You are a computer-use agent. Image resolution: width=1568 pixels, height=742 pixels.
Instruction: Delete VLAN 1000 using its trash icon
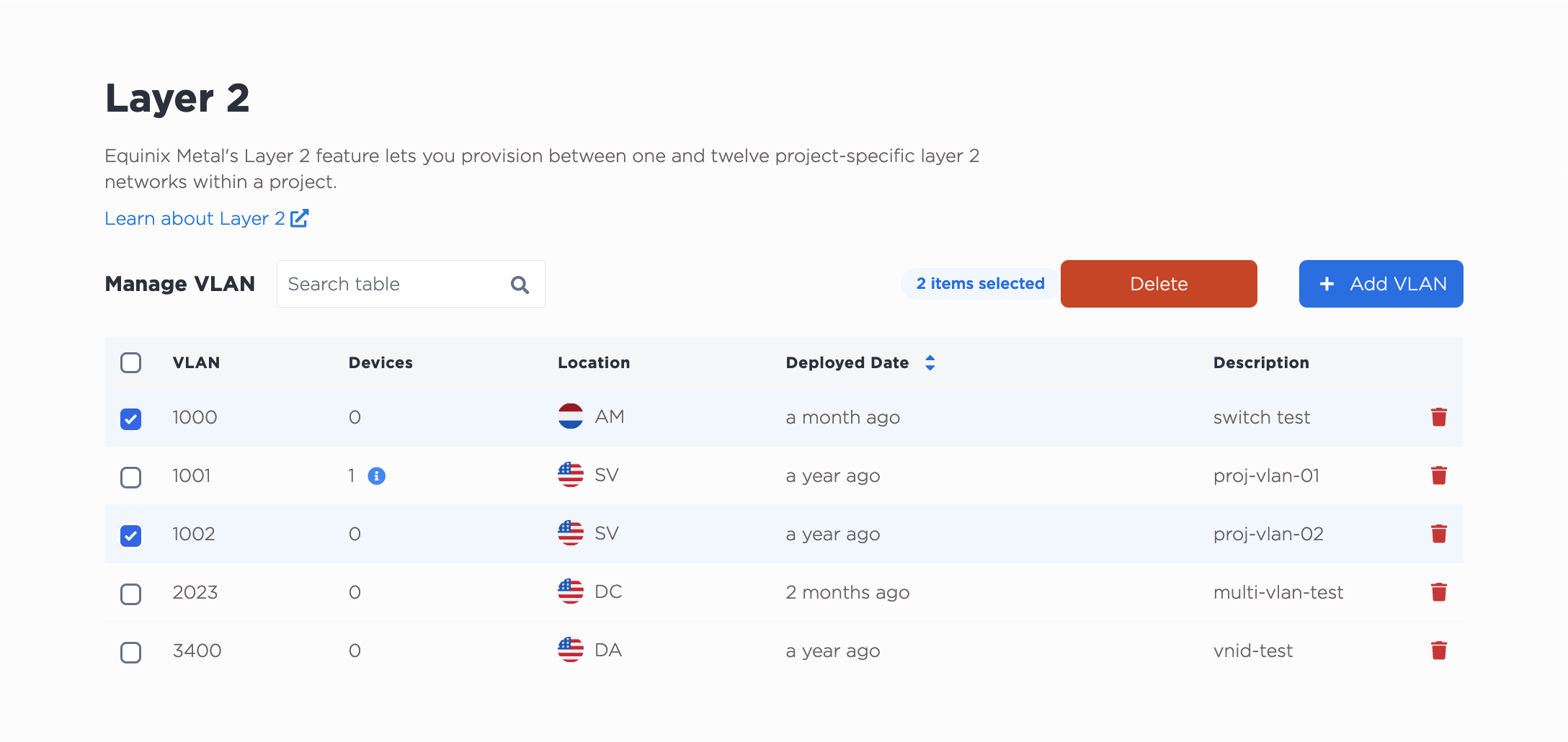click(1438, 417)
